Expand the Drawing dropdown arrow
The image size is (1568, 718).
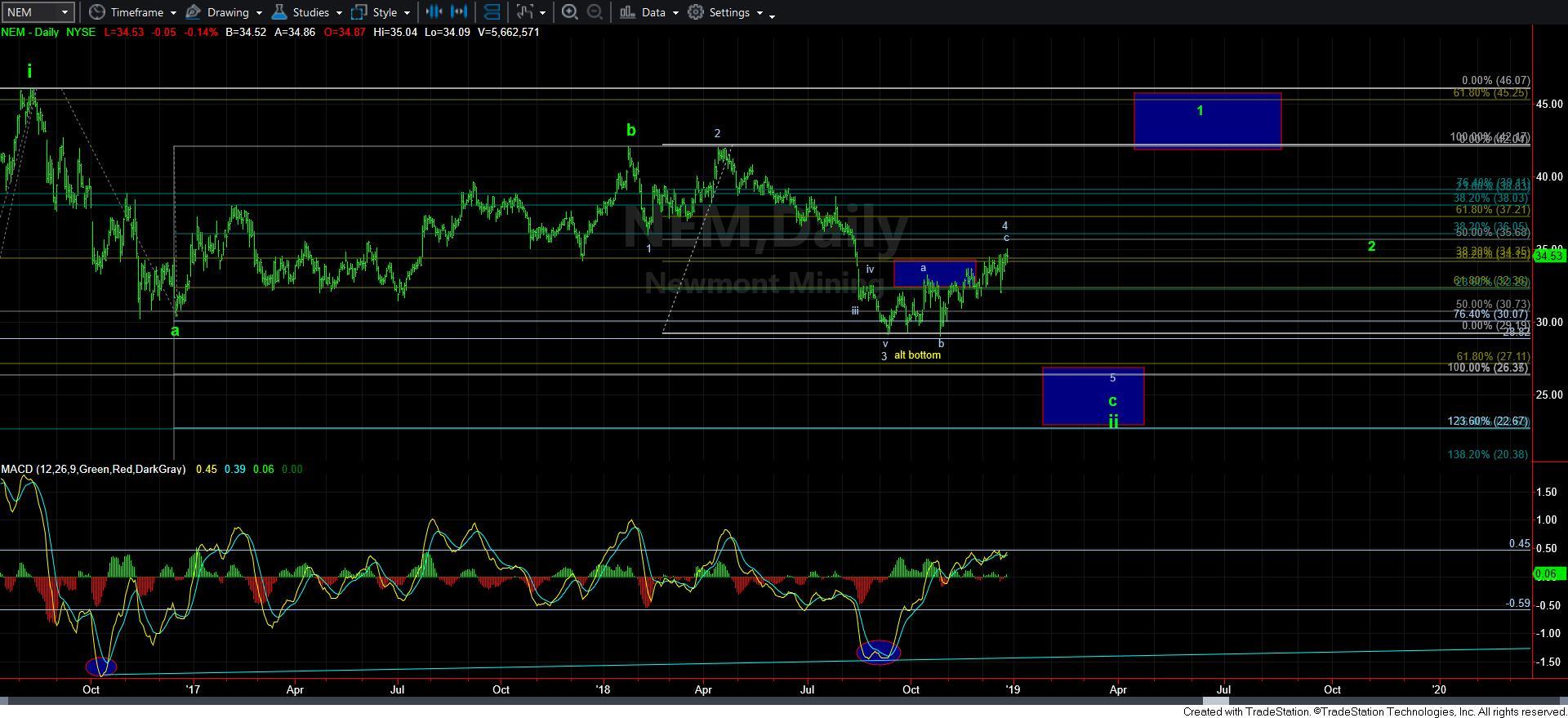(259, 13)
